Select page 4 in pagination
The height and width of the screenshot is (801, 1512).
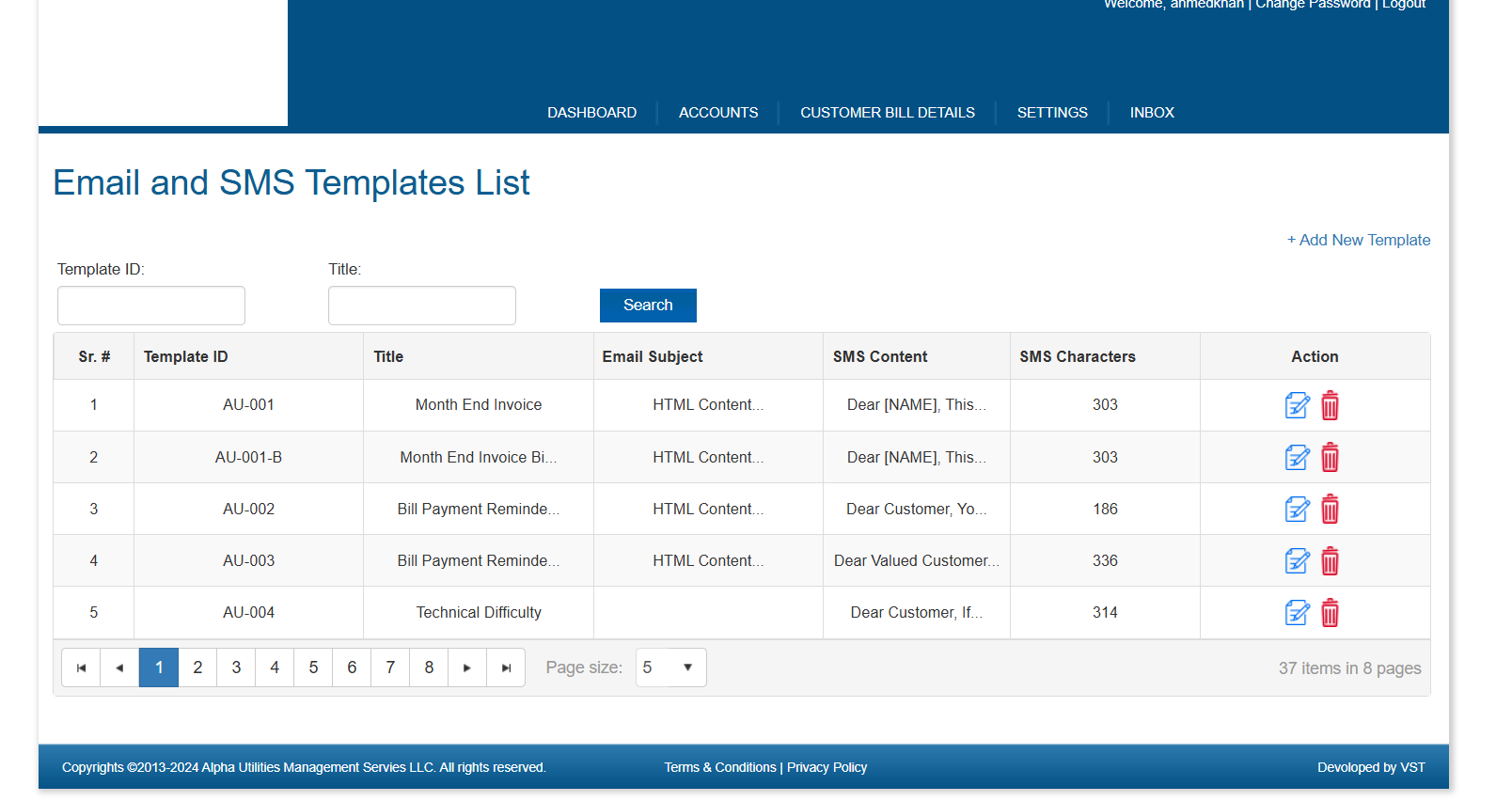(x=275, y=667)
